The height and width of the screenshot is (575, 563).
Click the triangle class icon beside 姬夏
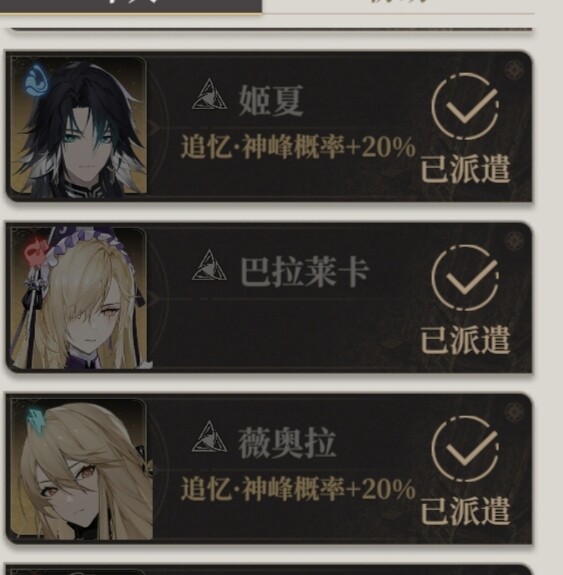209,95
